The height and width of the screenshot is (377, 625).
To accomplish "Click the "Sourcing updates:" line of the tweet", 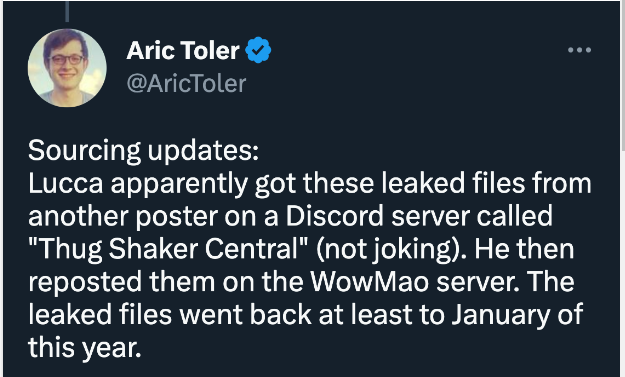I will (143, 151).
